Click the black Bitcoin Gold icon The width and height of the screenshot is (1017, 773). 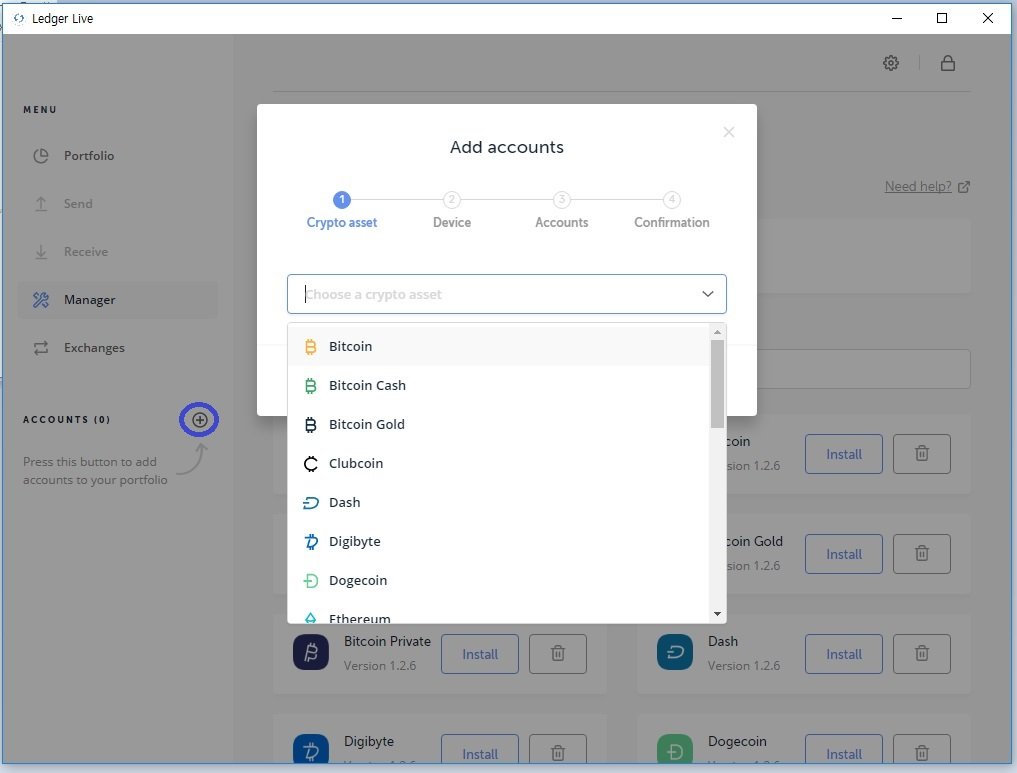coord(311,425)
